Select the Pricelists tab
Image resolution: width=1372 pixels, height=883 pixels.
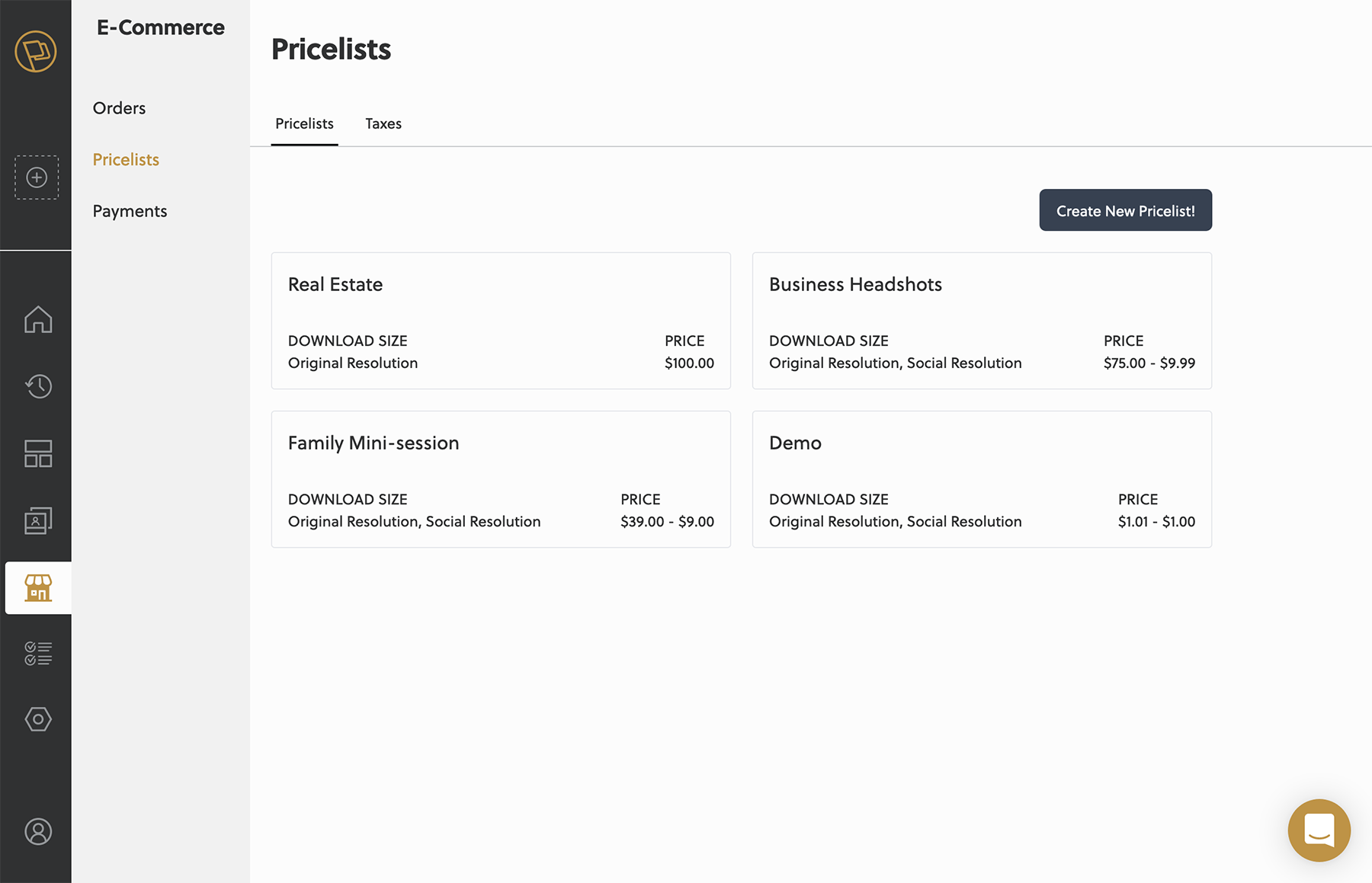point(304,123)
